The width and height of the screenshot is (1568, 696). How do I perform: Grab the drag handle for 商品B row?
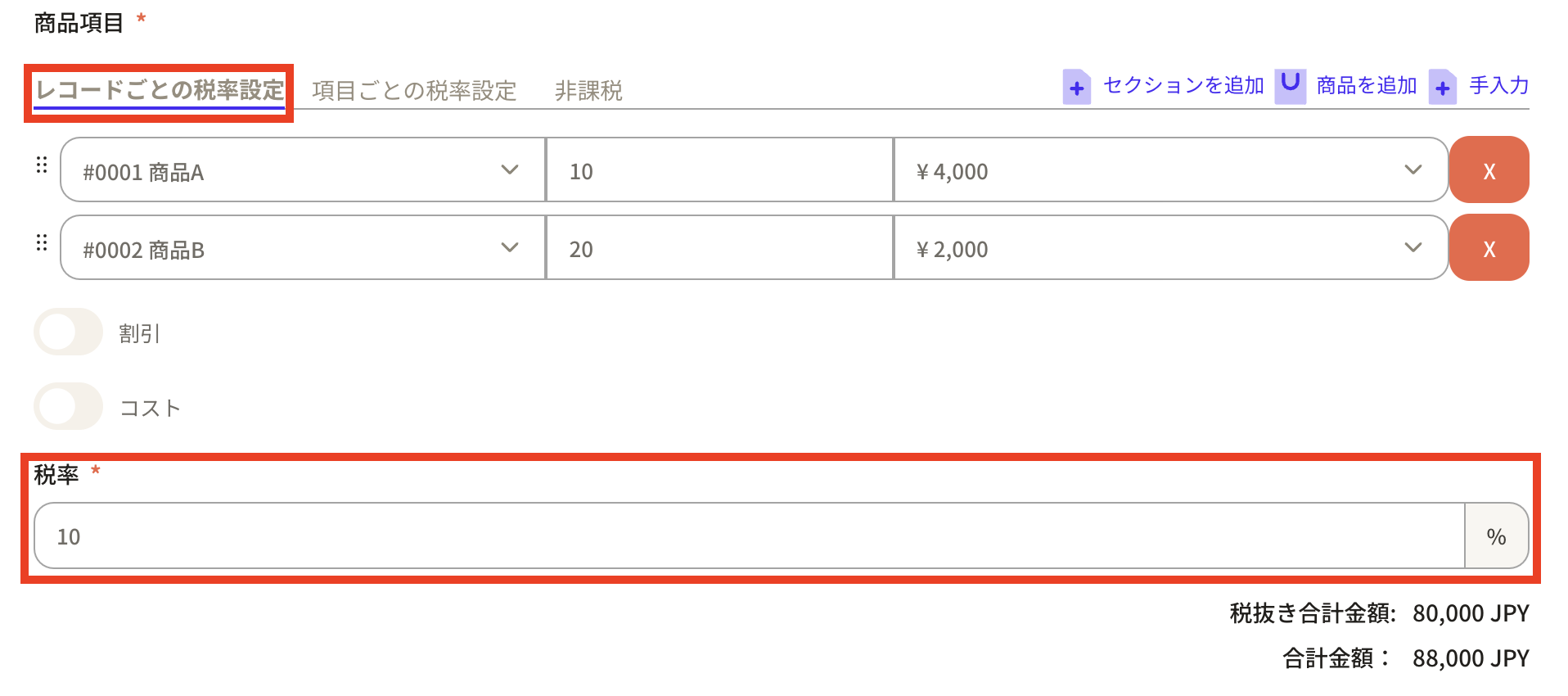point(42,243)
